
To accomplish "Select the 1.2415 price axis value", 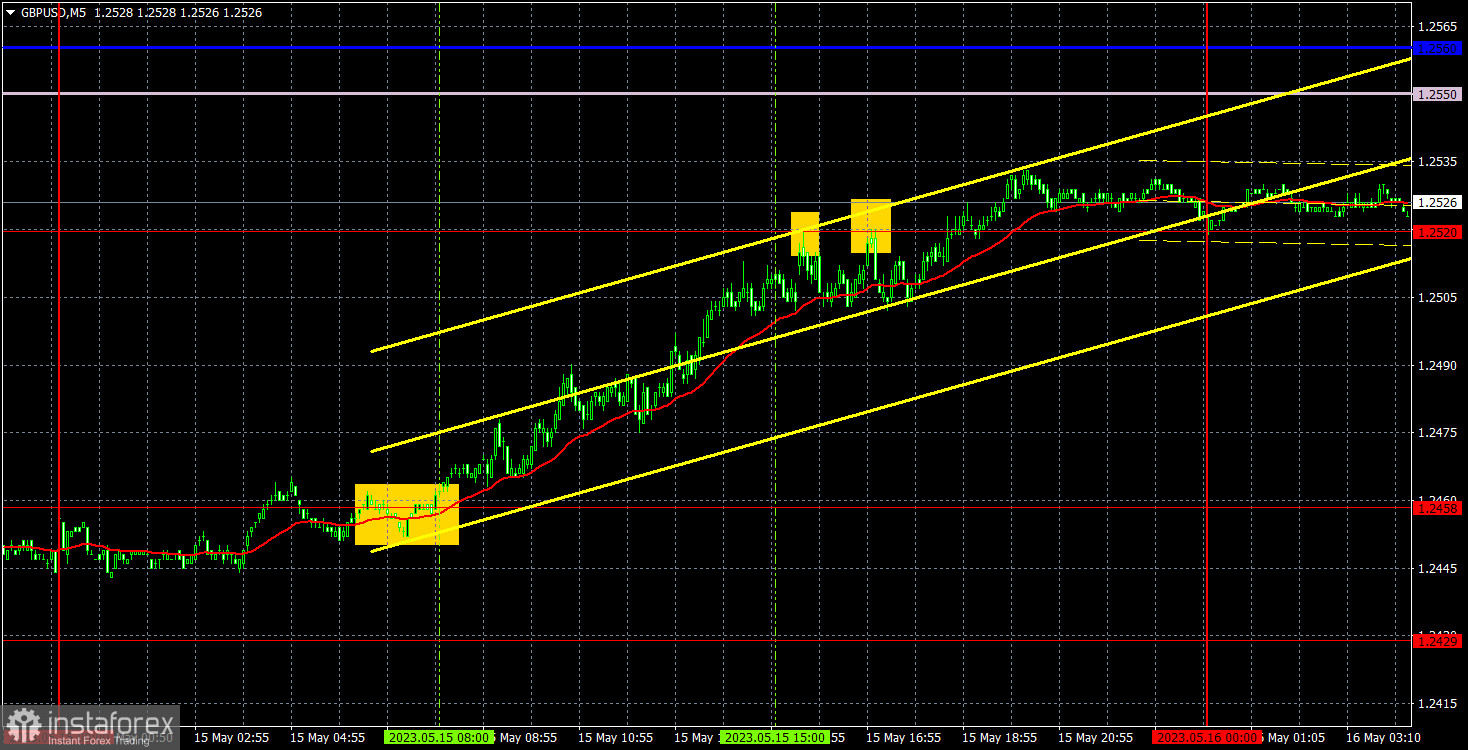I will click(x=1437, y=704).
